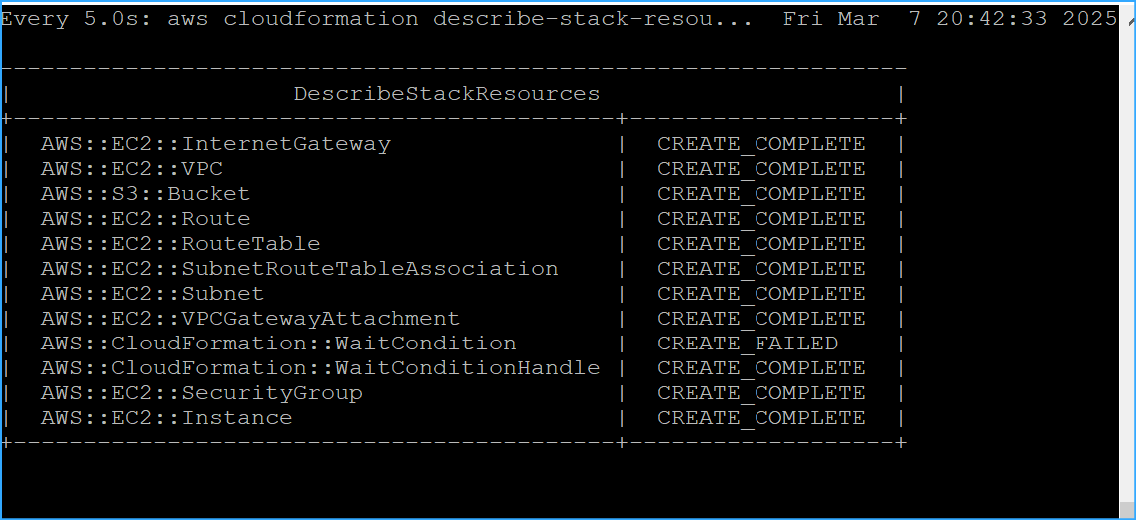Click CREATE_COMPLETE status of the SecurityGroup row

point(761,393)
